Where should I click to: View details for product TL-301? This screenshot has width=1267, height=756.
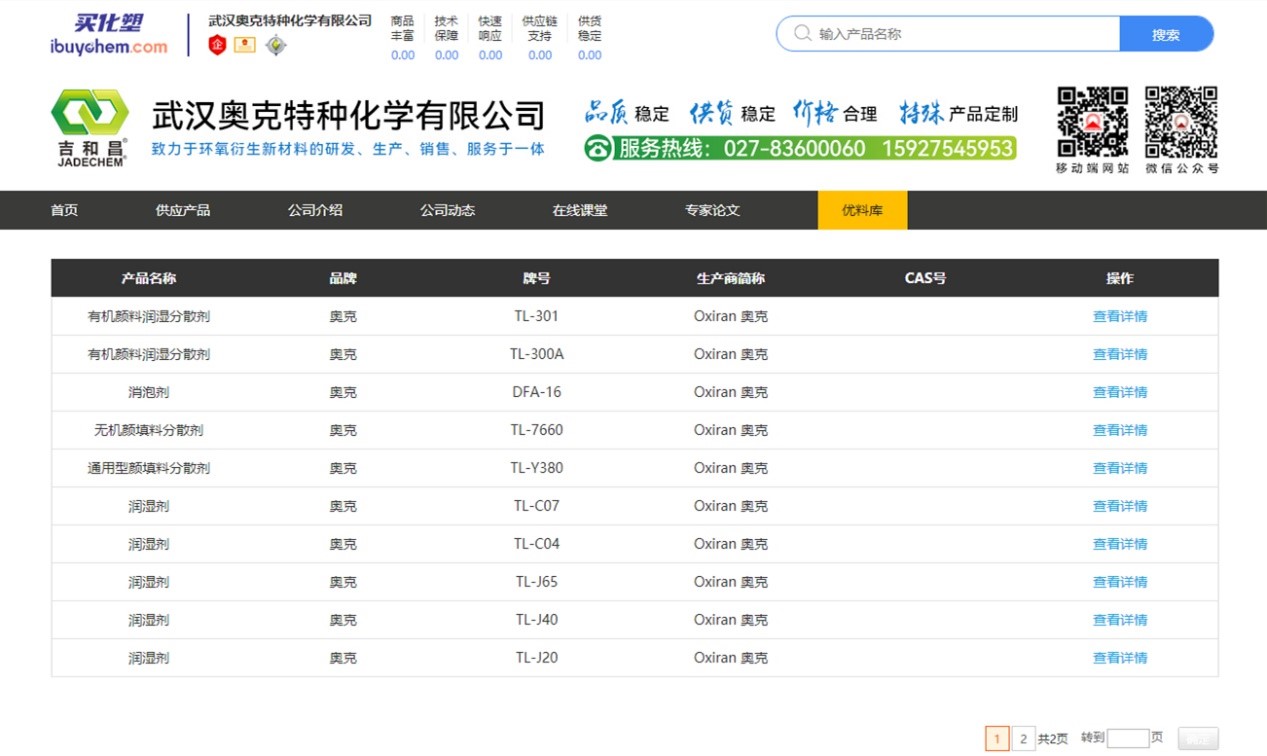click(x=1119, y=316)
